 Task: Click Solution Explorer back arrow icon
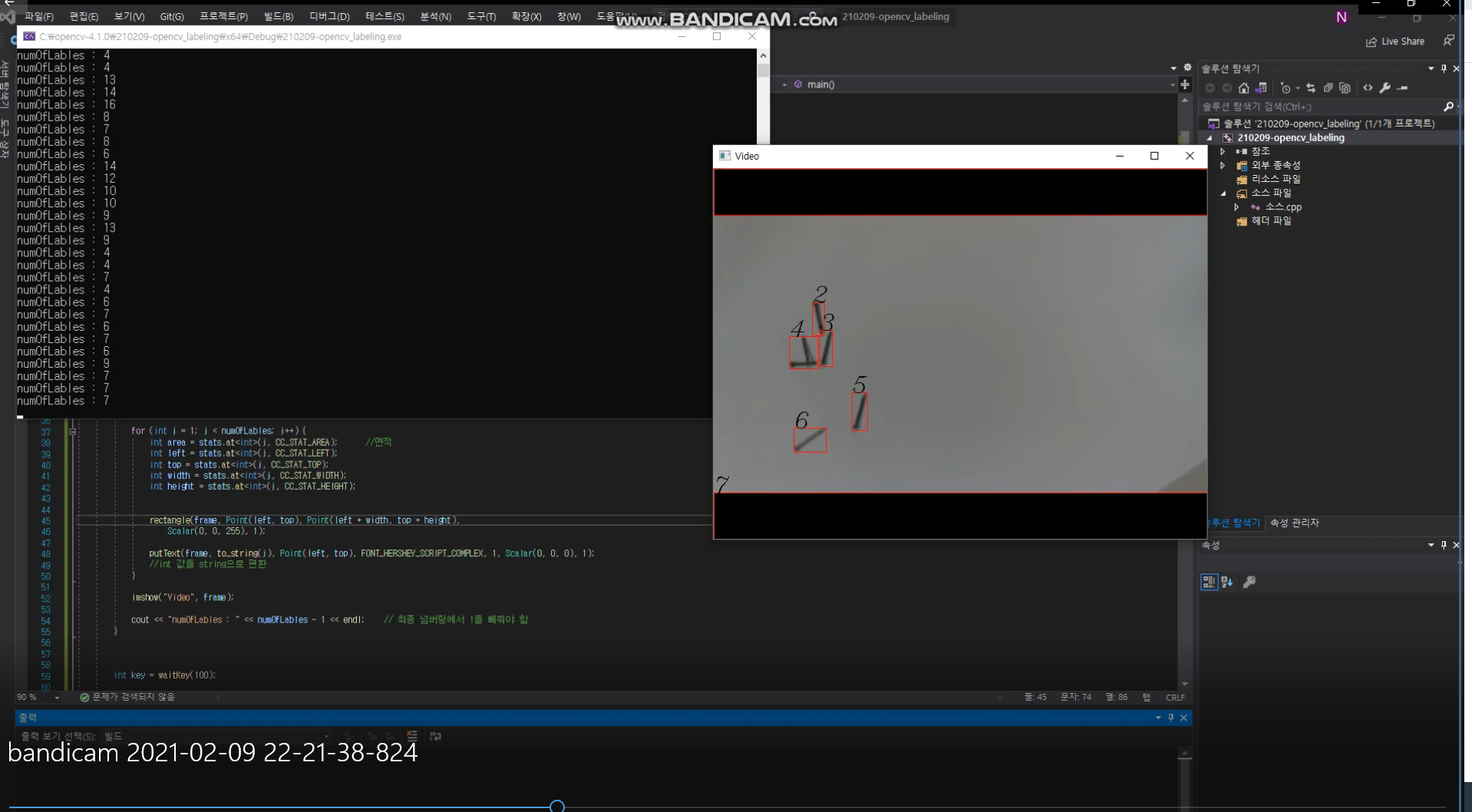[x=1210, y=88]
